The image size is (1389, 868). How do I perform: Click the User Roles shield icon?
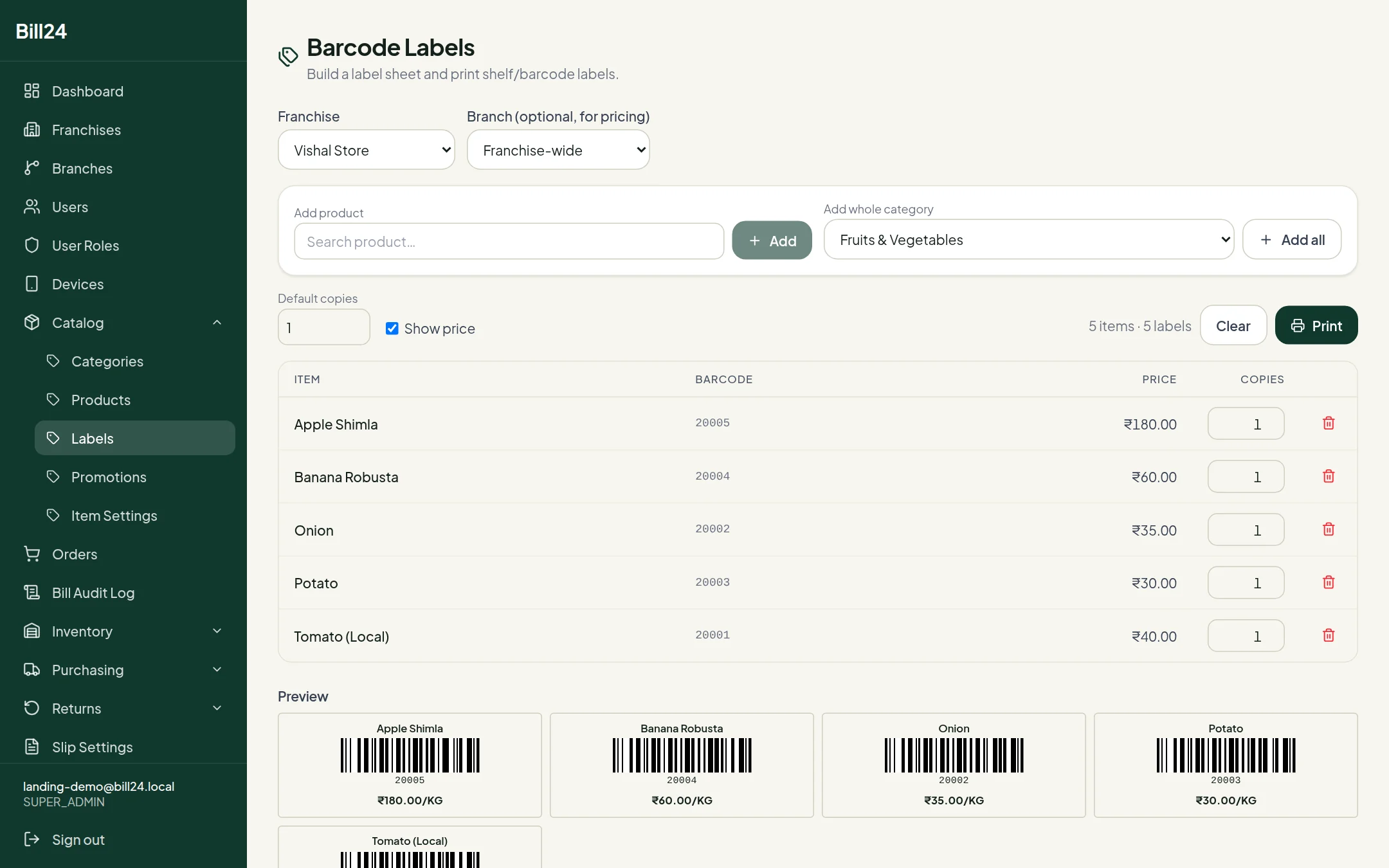[32, 245]
